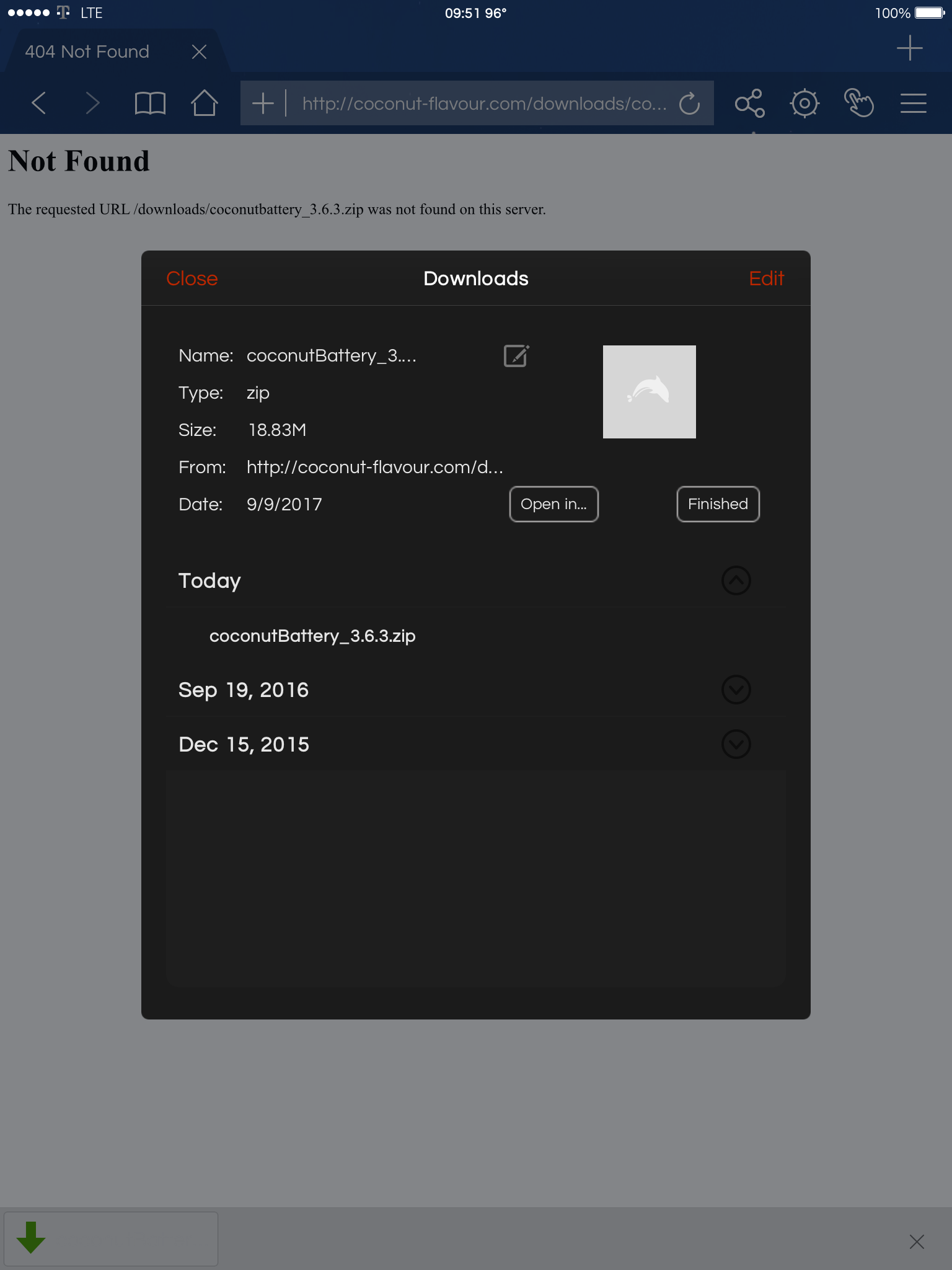Tap the 18.83M size value
This screenshot has height=1270, width=952.
(x=277, y=430)
